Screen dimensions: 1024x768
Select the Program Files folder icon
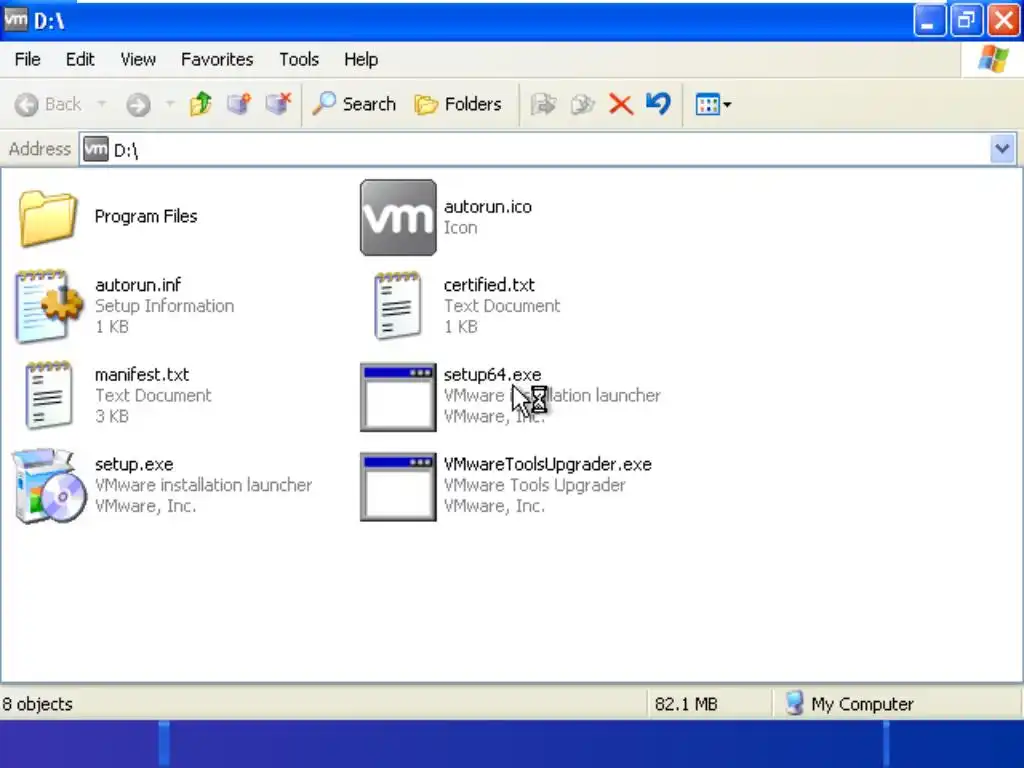(x=46, y=218)
